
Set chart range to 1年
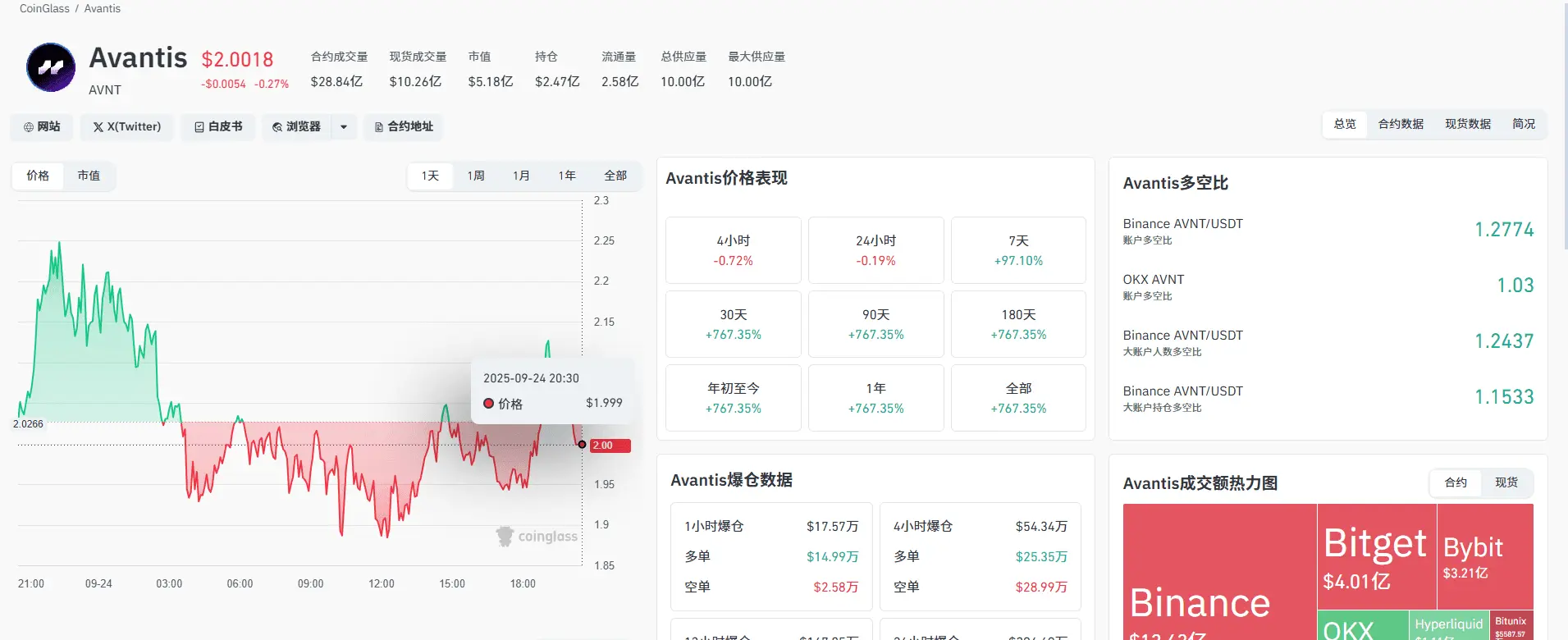(567, 176)
